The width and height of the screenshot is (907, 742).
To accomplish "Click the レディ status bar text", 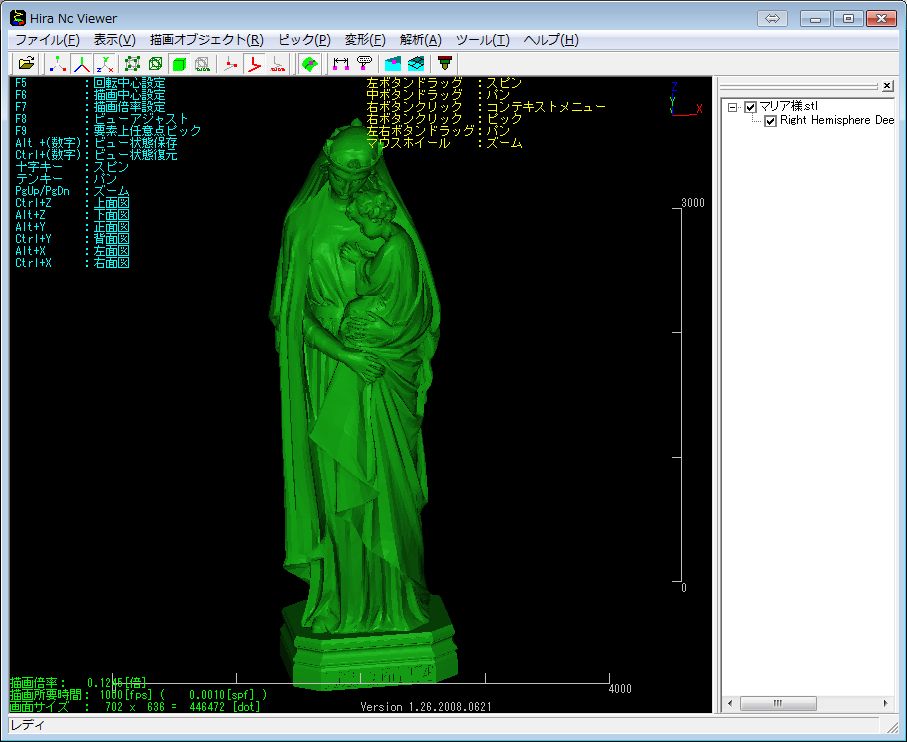I will [27, 725].
